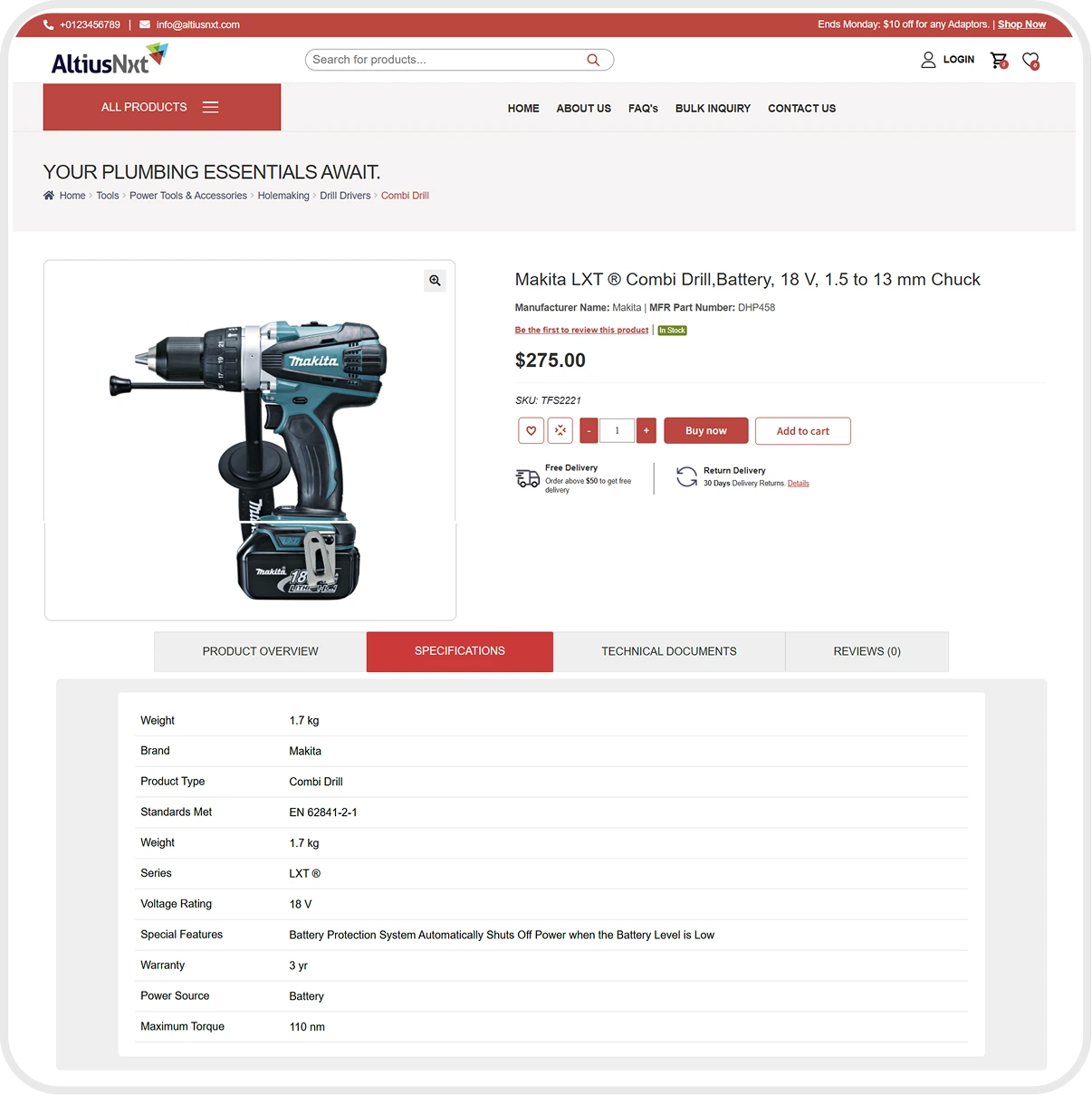Viewport: 1092px width, 1095px height.
Task: Click the SKU: TFS2221 text
Action: [548, 400]
